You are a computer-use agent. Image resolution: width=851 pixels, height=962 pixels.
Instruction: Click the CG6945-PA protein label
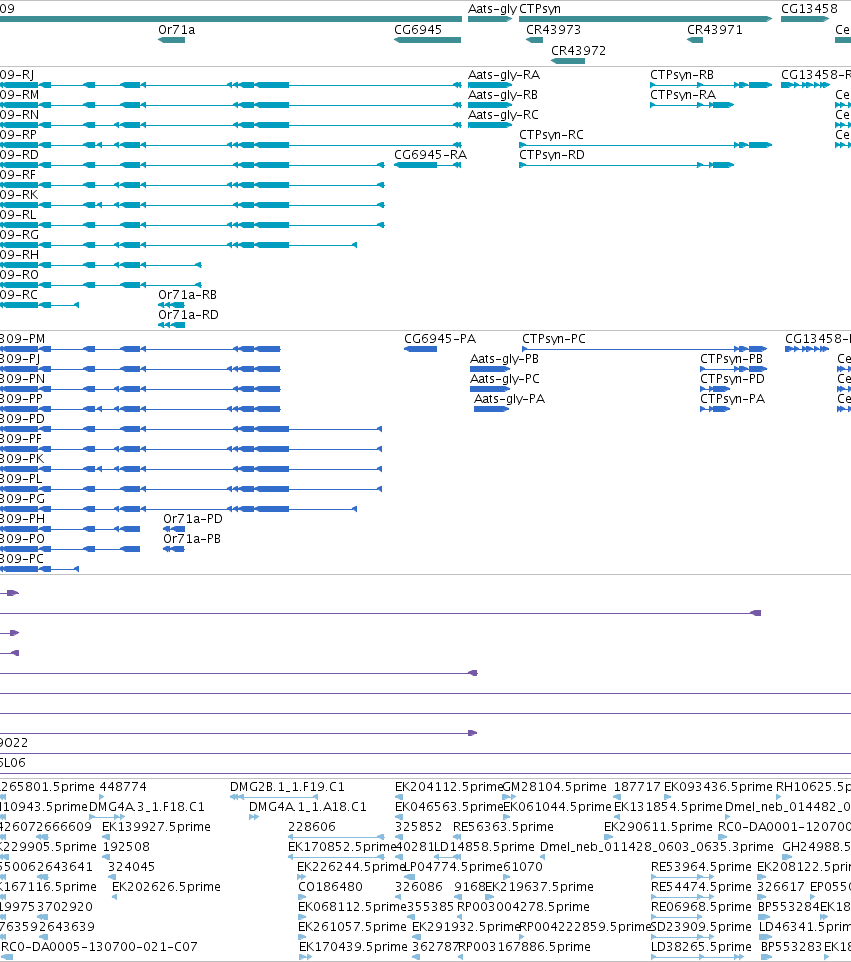pyautogui.click(x=440, y=339)
